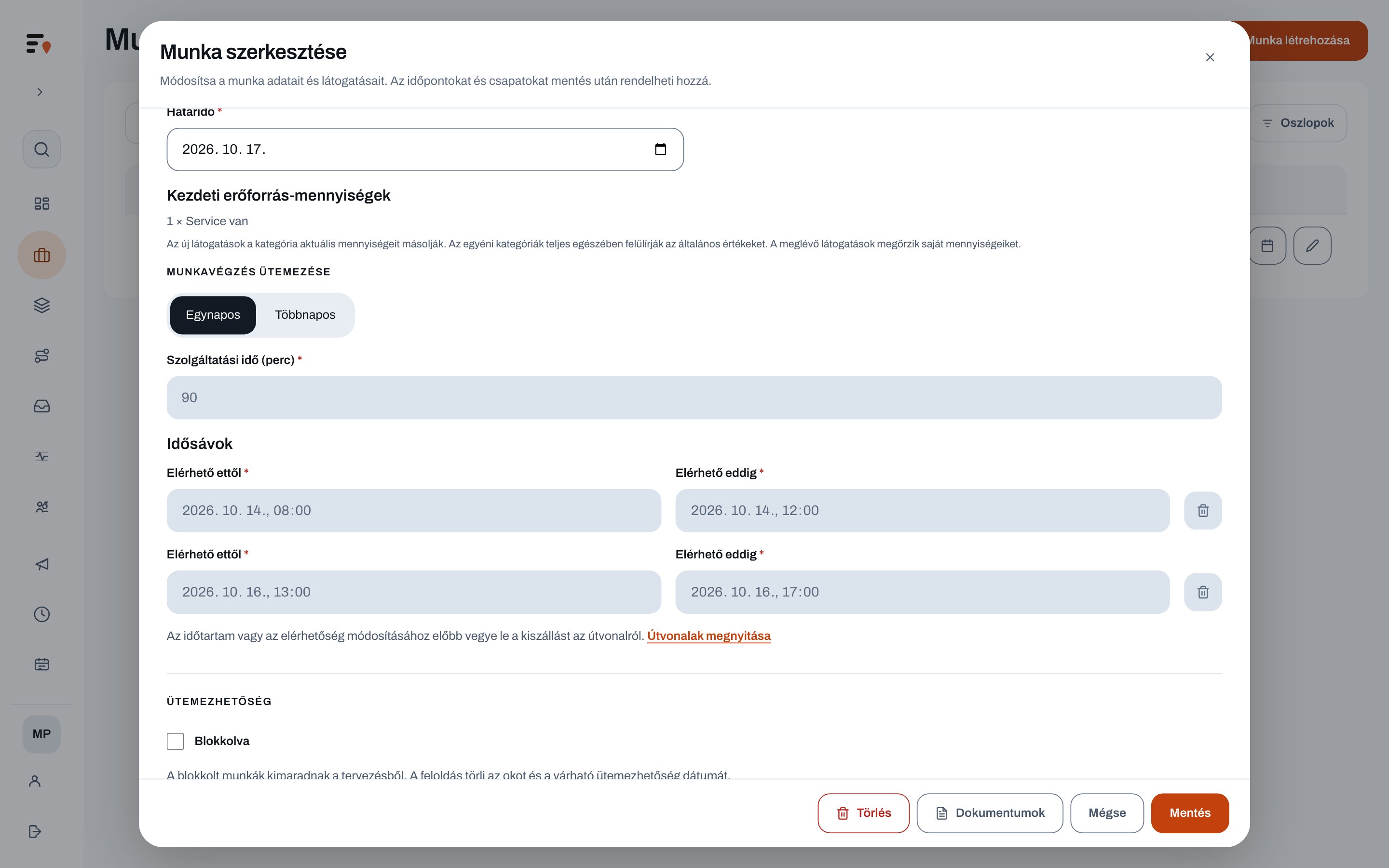Switch to the Többnapos scheduling option

pos(305,315)
